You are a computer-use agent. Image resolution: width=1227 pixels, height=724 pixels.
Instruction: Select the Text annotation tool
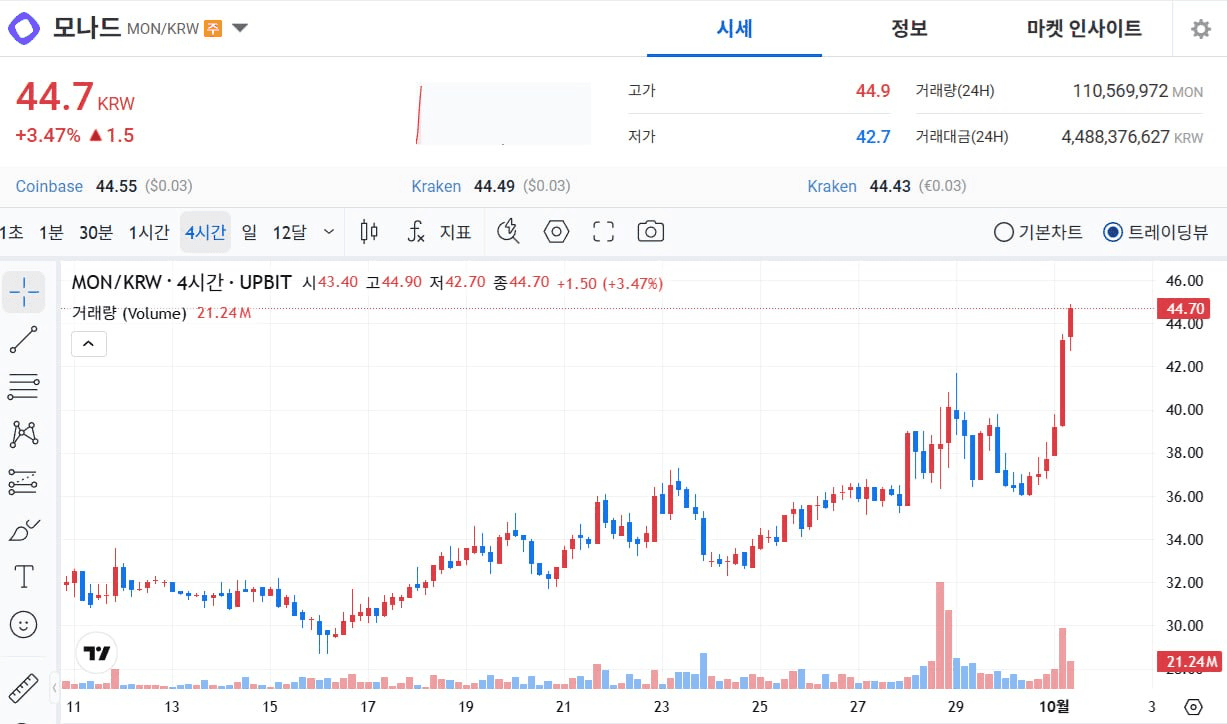(x=24, y=577)
